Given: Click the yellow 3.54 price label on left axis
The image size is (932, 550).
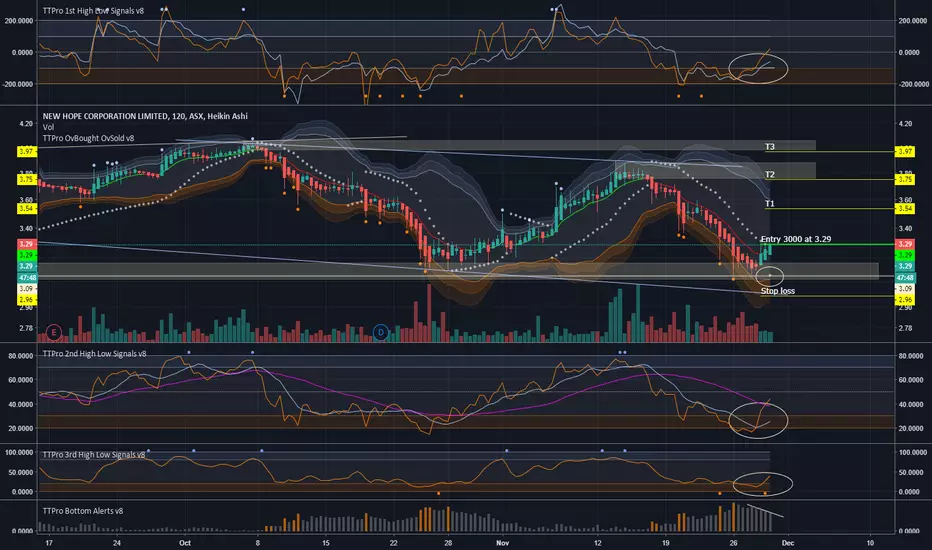Looking at the screenshot, I should click(x=27, y=209).
